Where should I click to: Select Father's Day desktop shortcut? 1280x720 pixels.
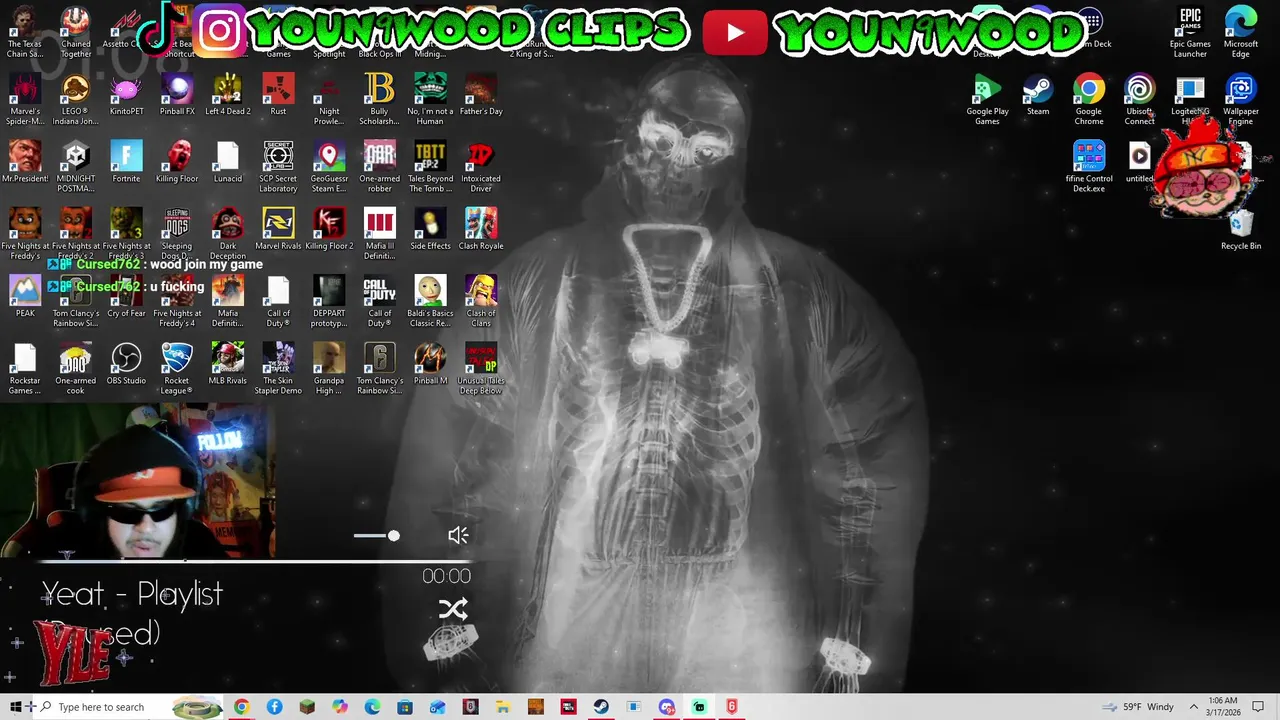[x=481, y=95]
